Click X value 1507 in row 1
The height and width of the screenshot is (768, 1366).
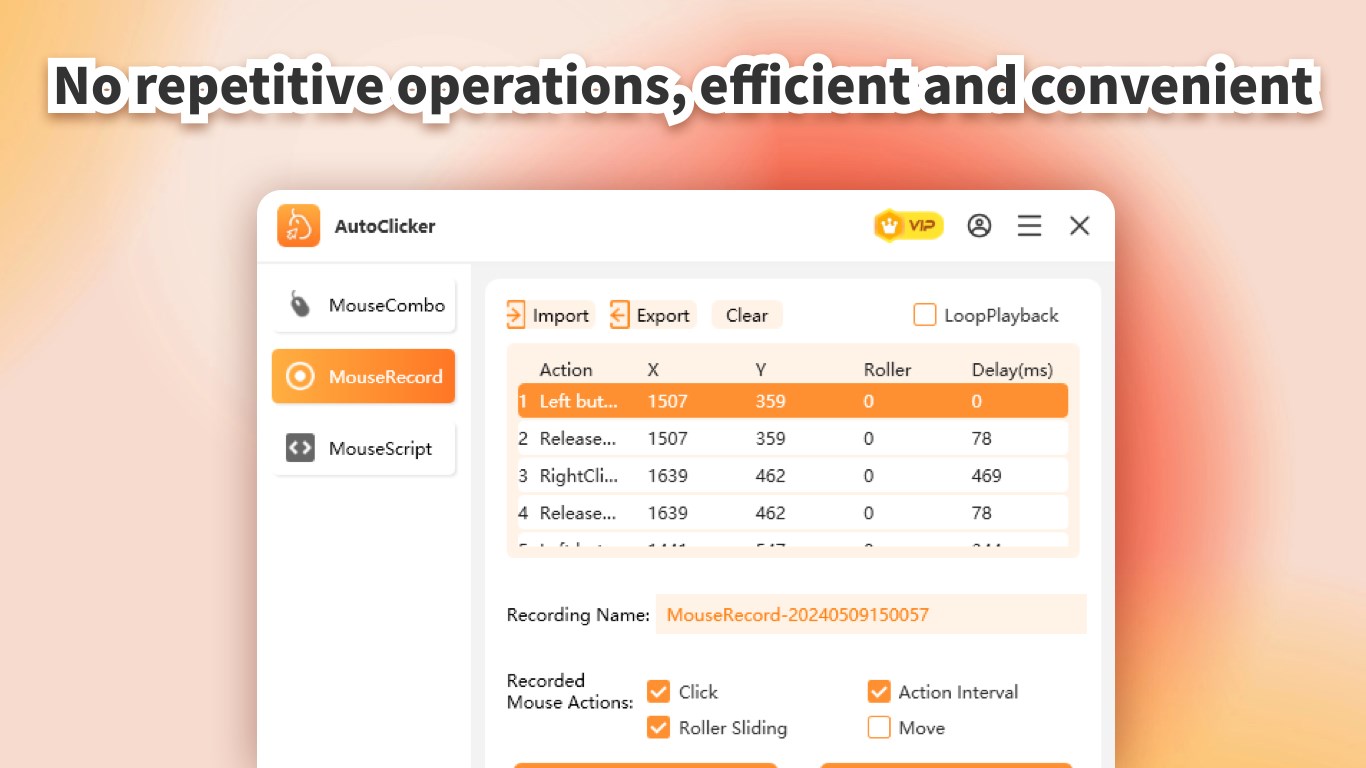click(667, 401)
